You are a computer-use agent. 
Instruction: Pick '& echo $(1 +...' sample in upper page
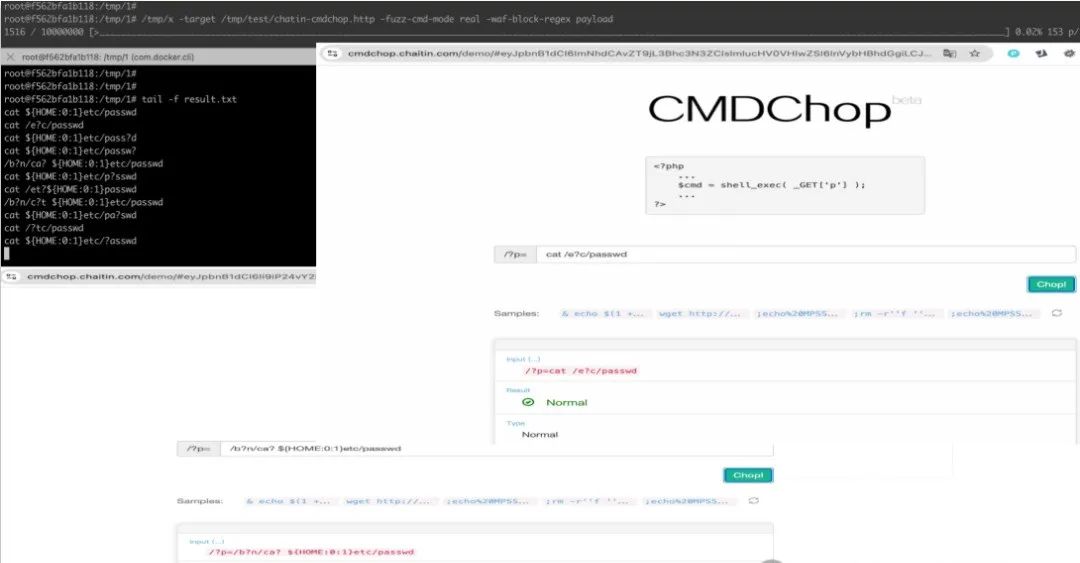coord(603,314)
